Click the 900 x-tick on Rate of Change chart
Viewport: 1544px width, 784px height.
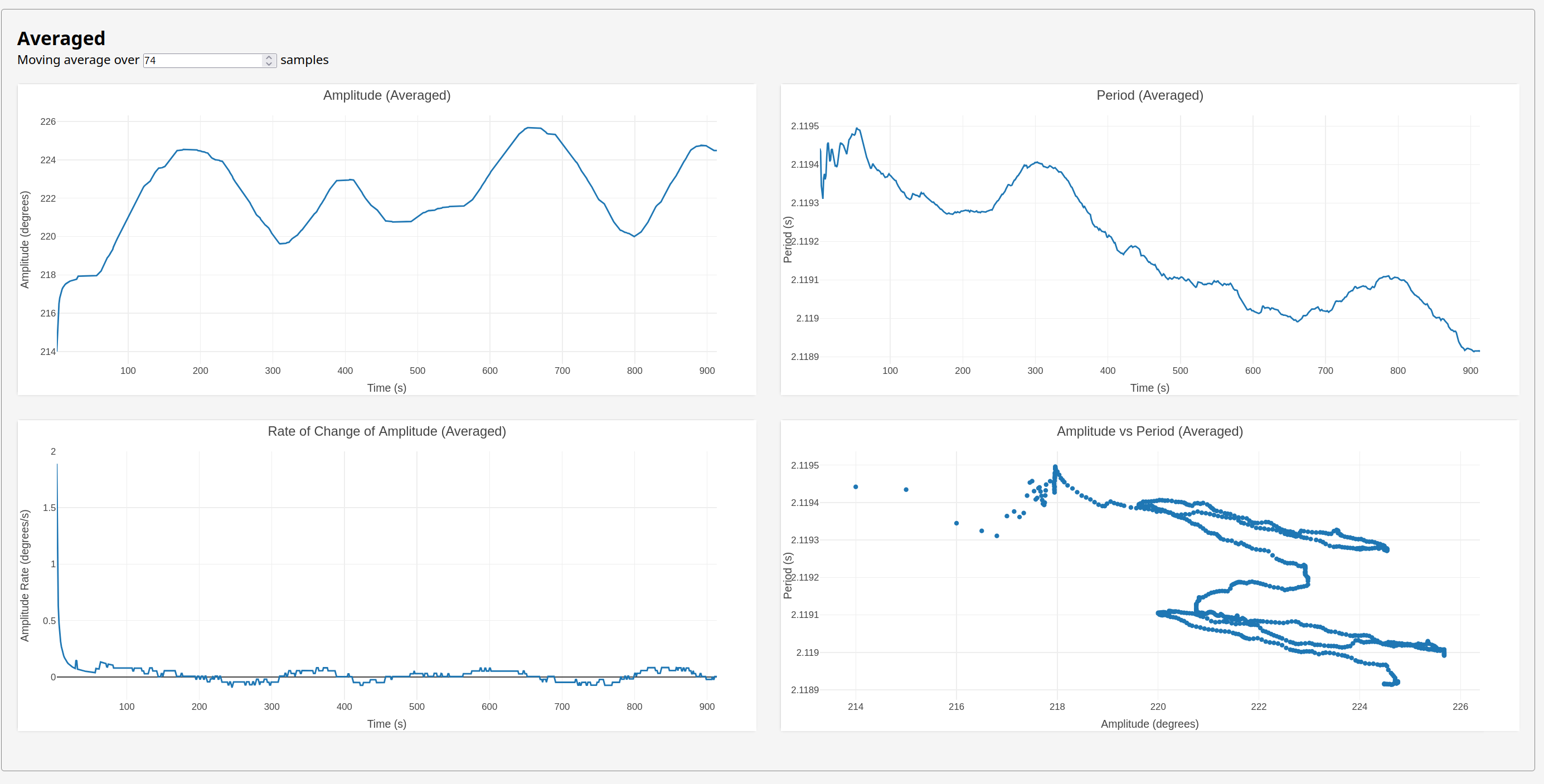(707, 707)
